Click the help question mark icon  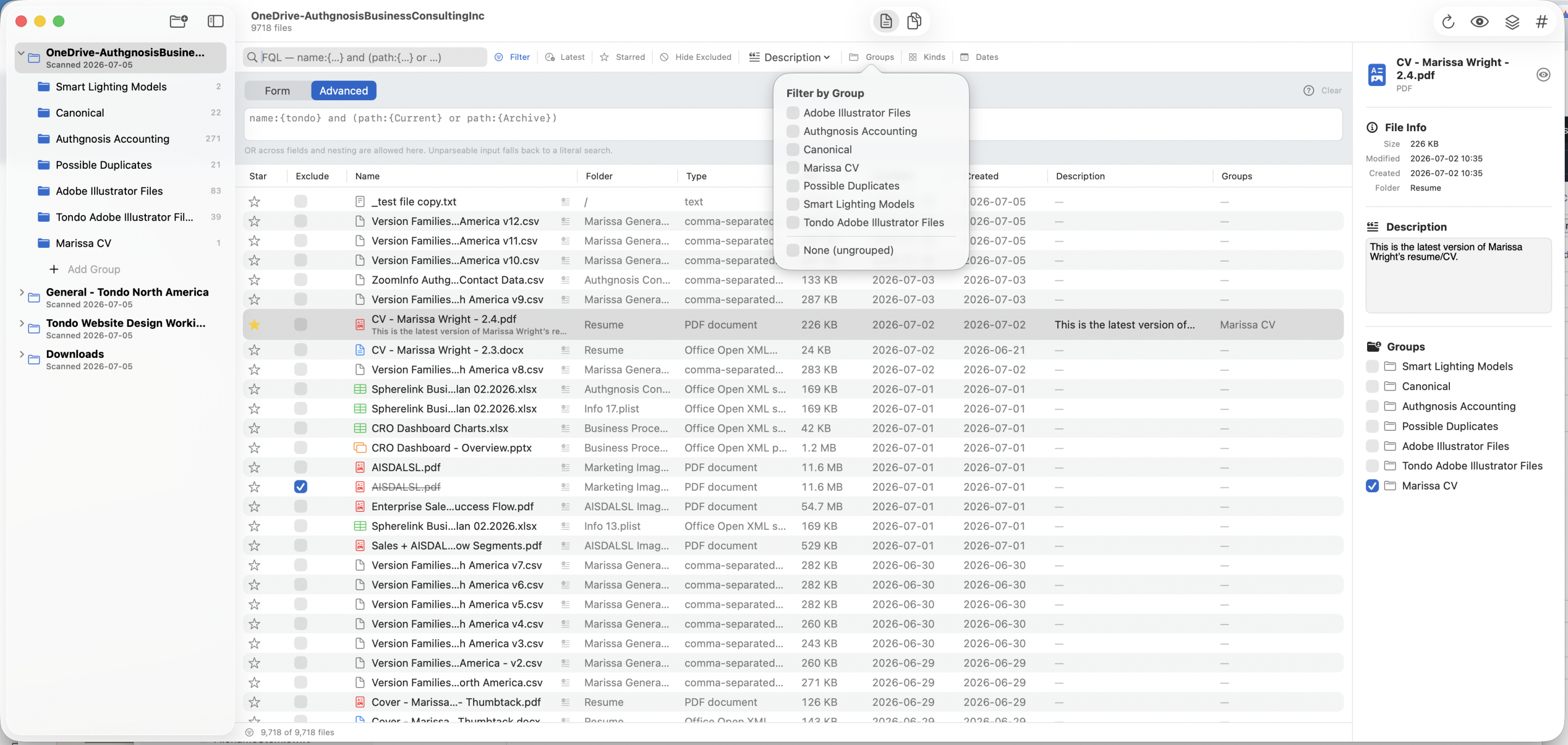coord(1309,90)
